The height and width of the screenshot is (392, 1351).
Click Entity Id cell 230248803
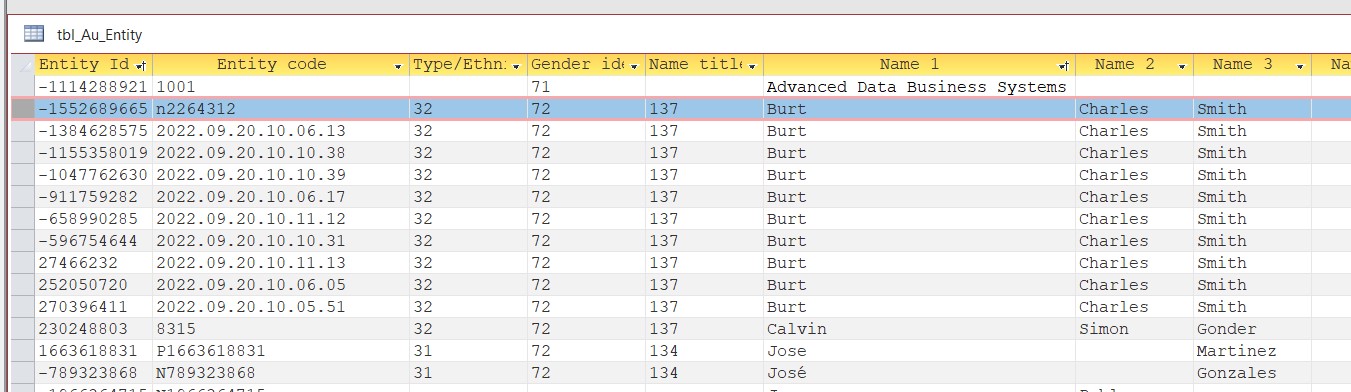93,329
